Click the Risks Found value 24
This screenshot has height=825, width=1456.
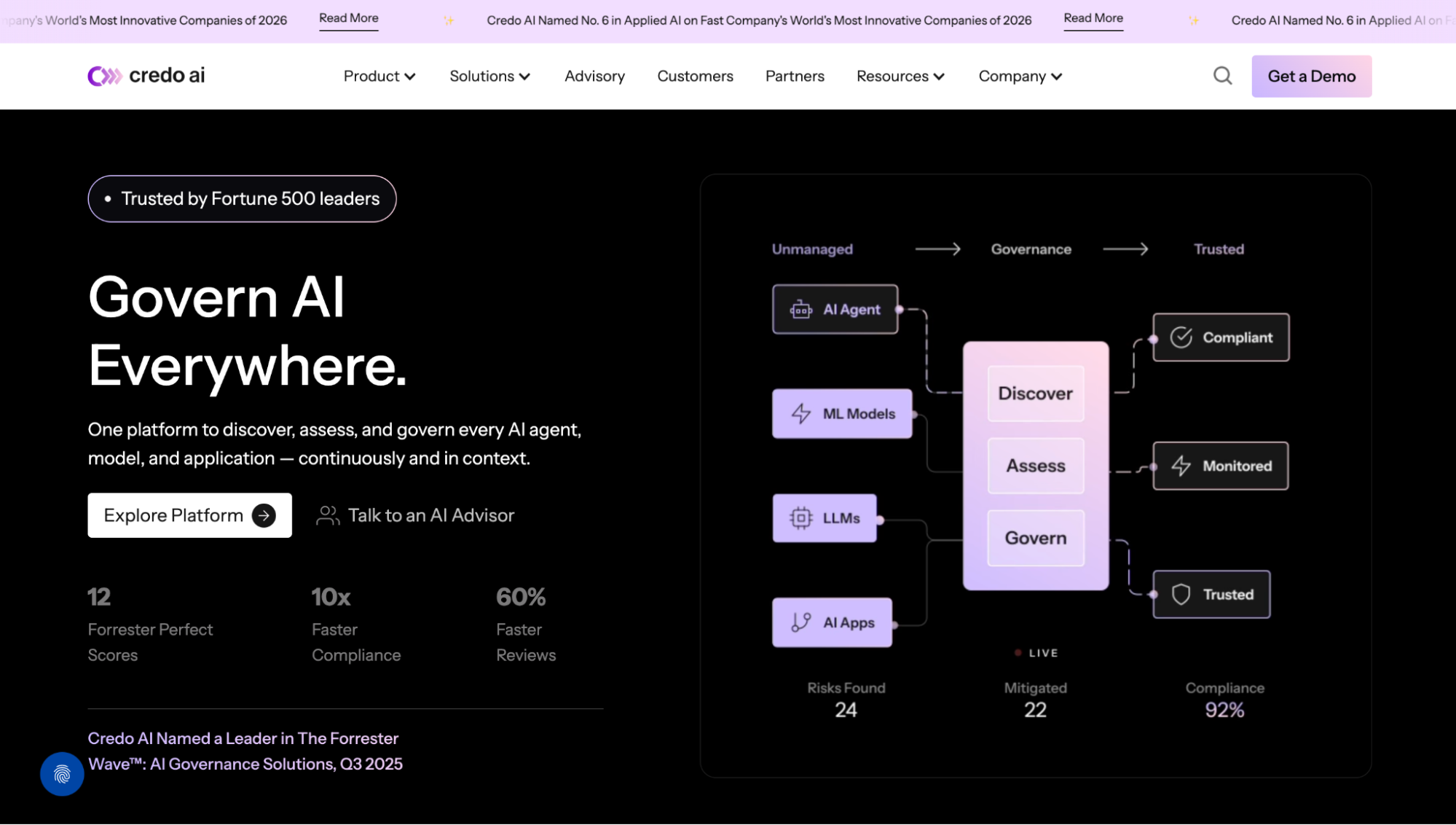pos(846,711)
